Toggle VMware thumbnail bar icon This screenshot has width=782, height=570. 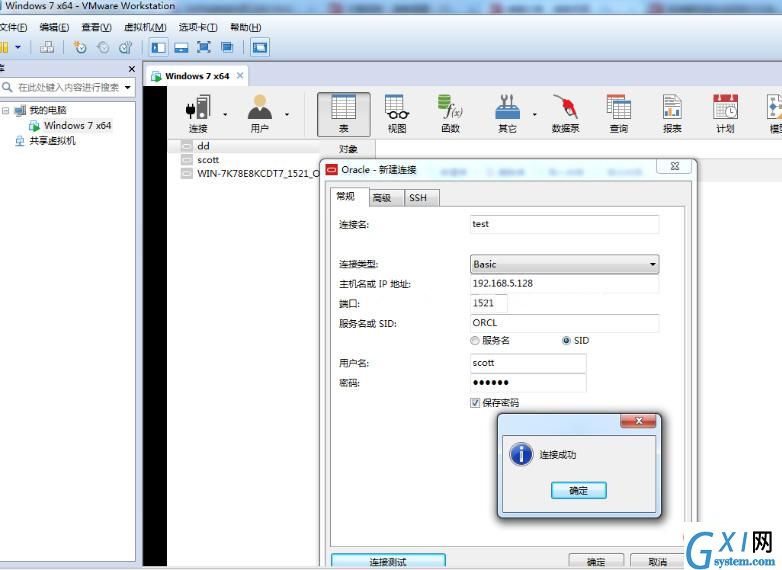pos(181,47)
